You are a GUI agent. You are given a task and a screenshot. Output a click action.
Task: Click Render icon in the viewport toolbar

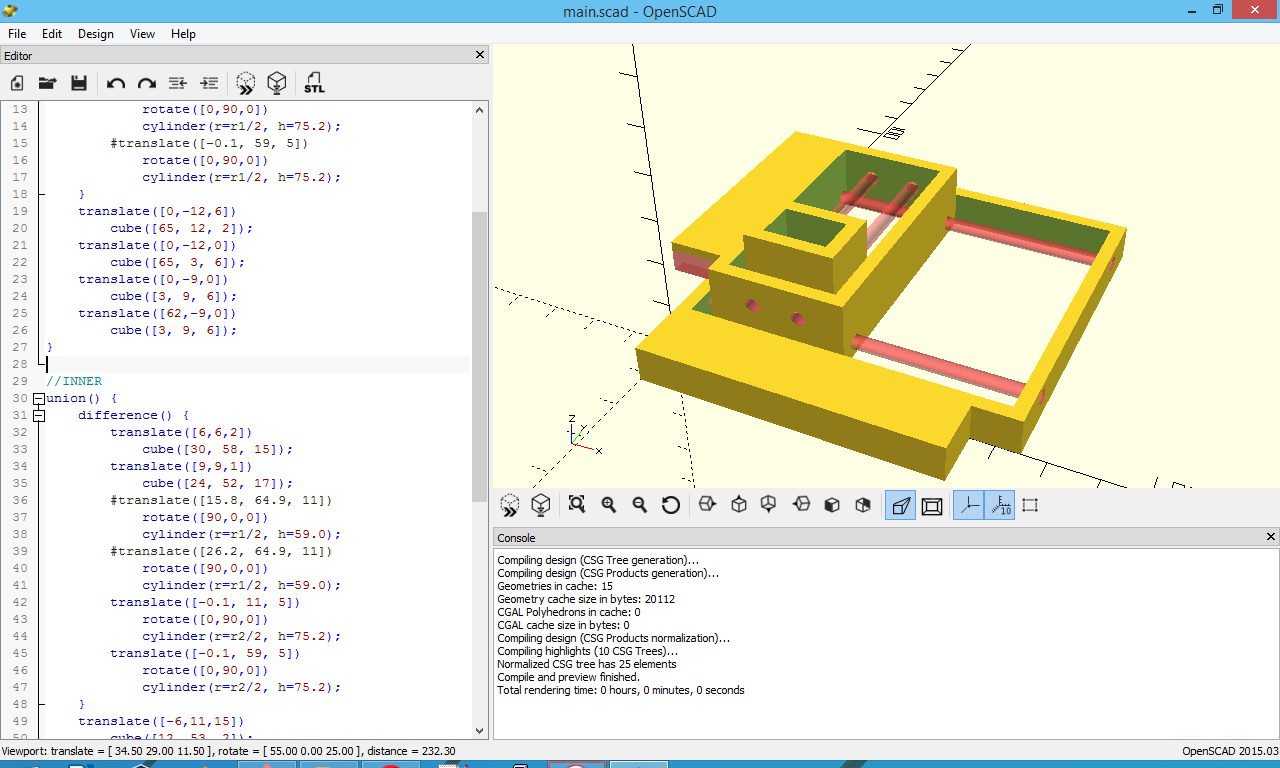point(541,505)
